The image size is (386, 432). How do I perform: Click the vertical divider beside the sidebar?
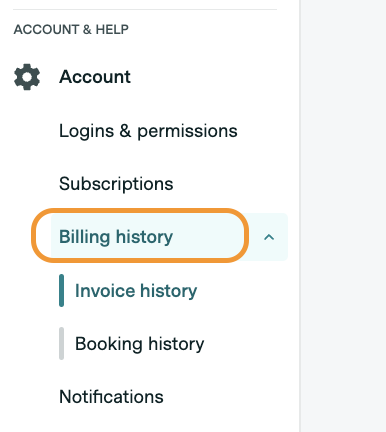[x=300, y=216]
